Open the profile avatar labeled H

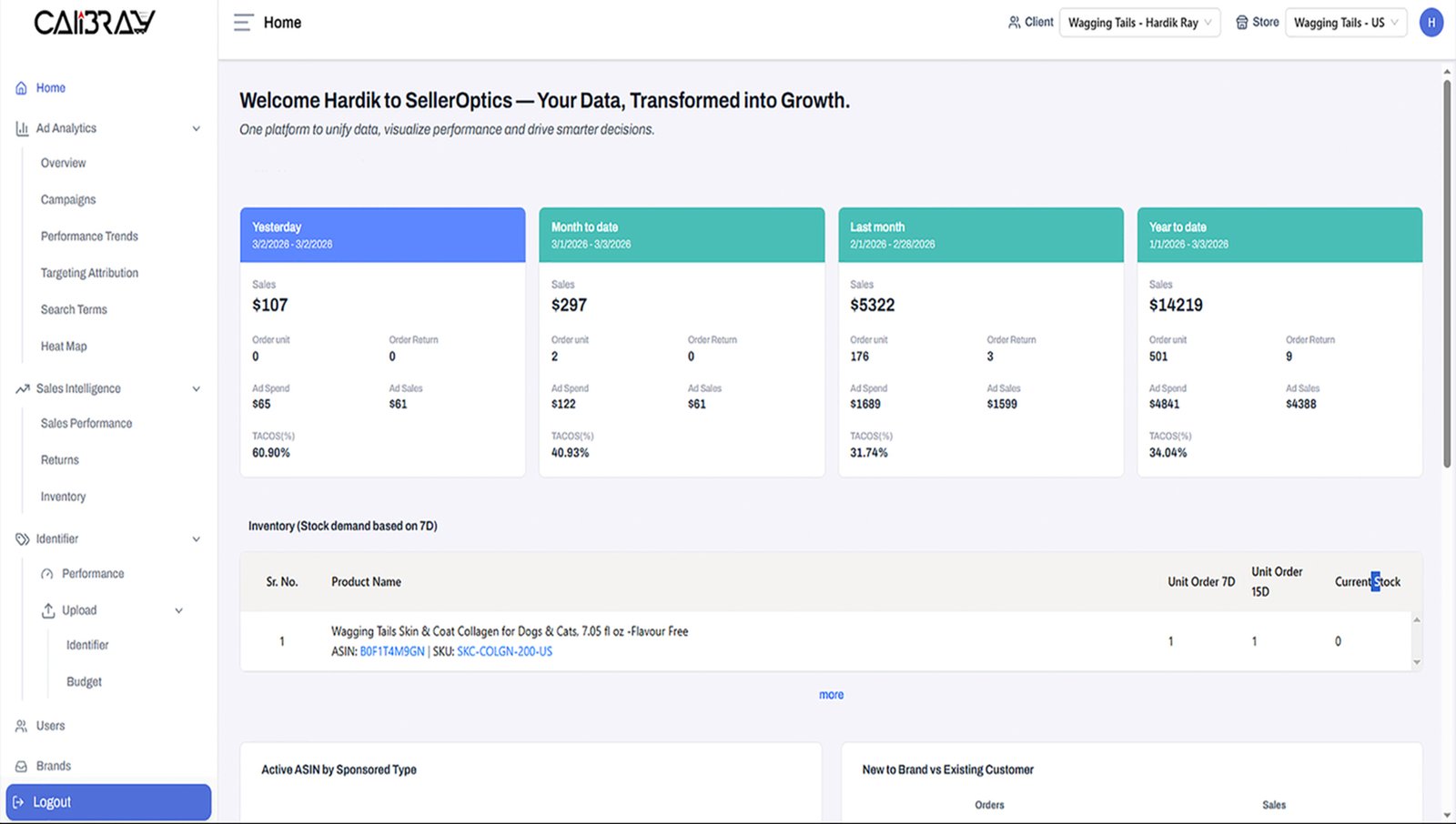click(x=1431, y=23)
